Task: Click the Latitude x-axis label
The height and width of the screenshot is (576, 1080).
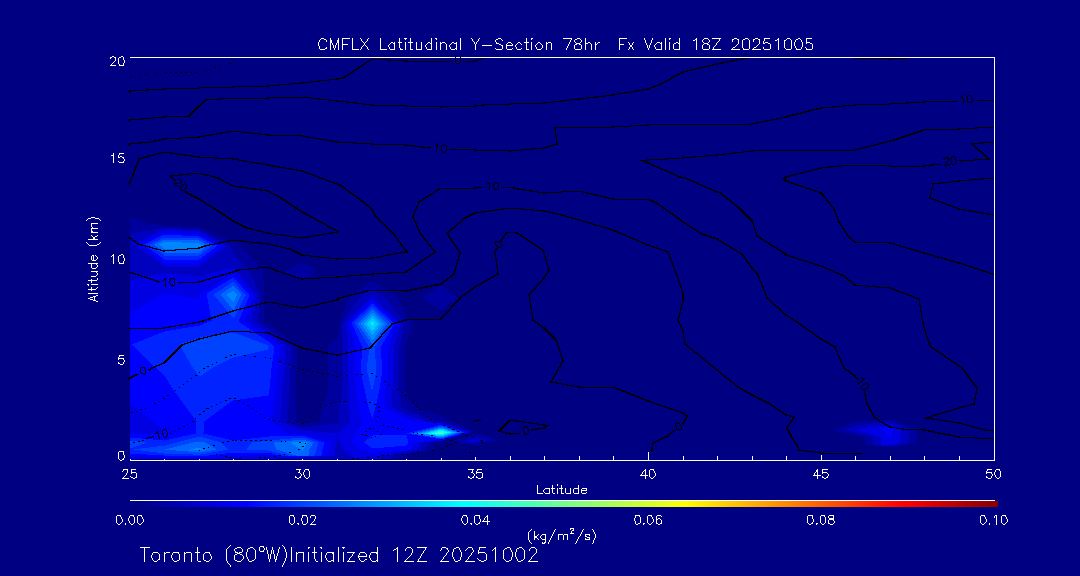Action: point(561,489)
